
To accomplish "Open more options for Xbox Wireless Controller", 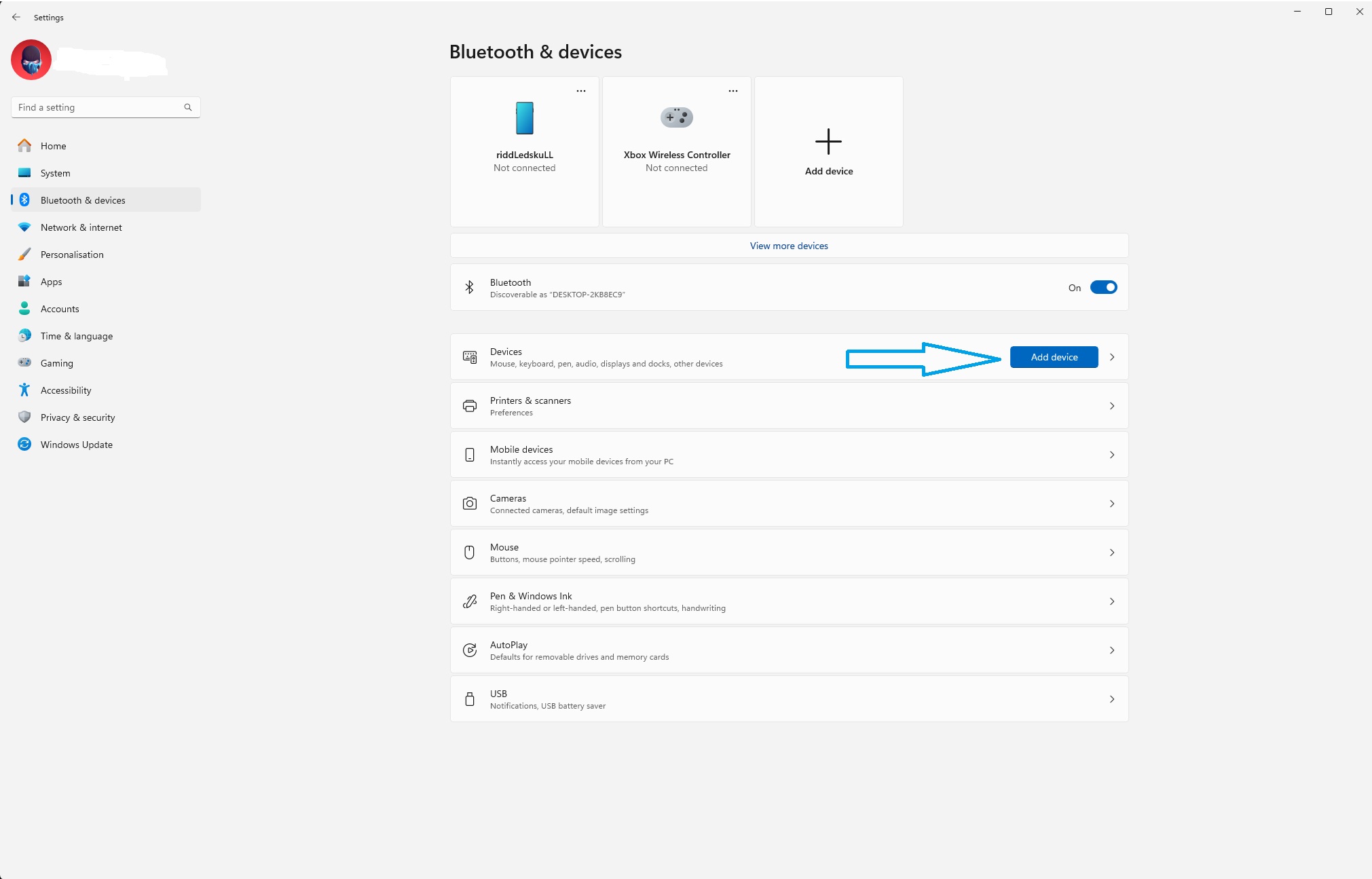I will pos(733,91).
